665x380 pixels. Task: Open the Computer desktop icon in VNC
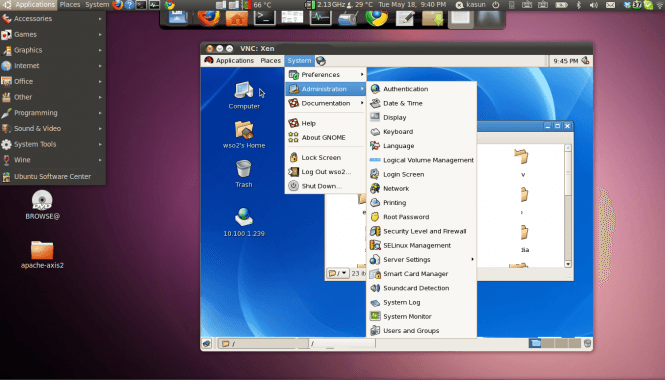[x=244, y=95]
